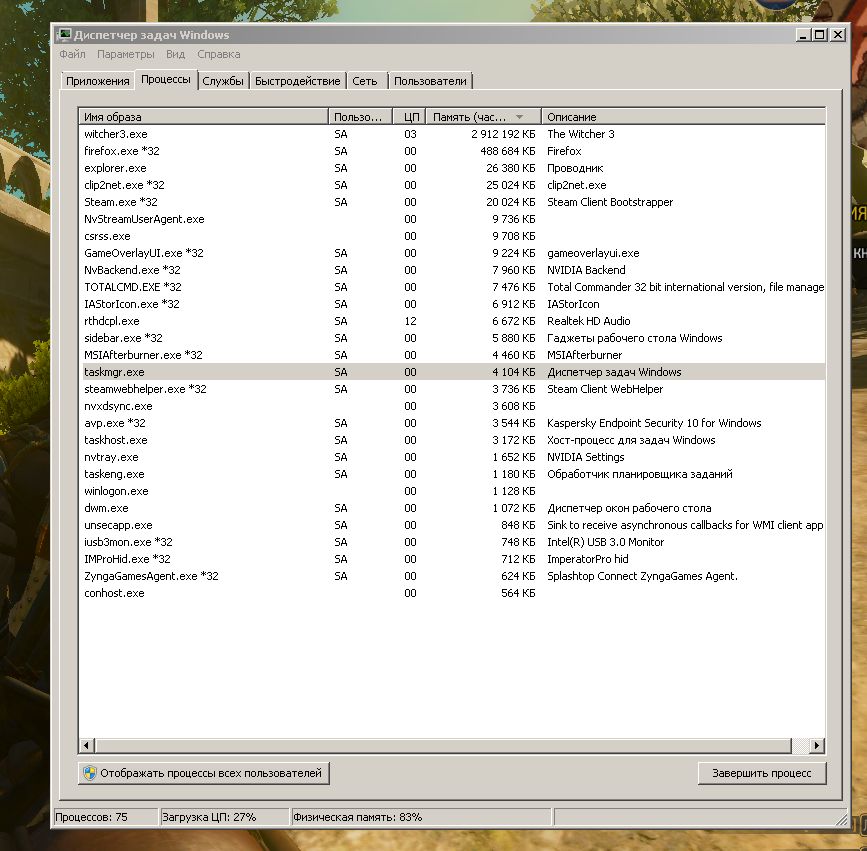Select the IAStorIcon.exe *32 process

(x=452, y=304)
